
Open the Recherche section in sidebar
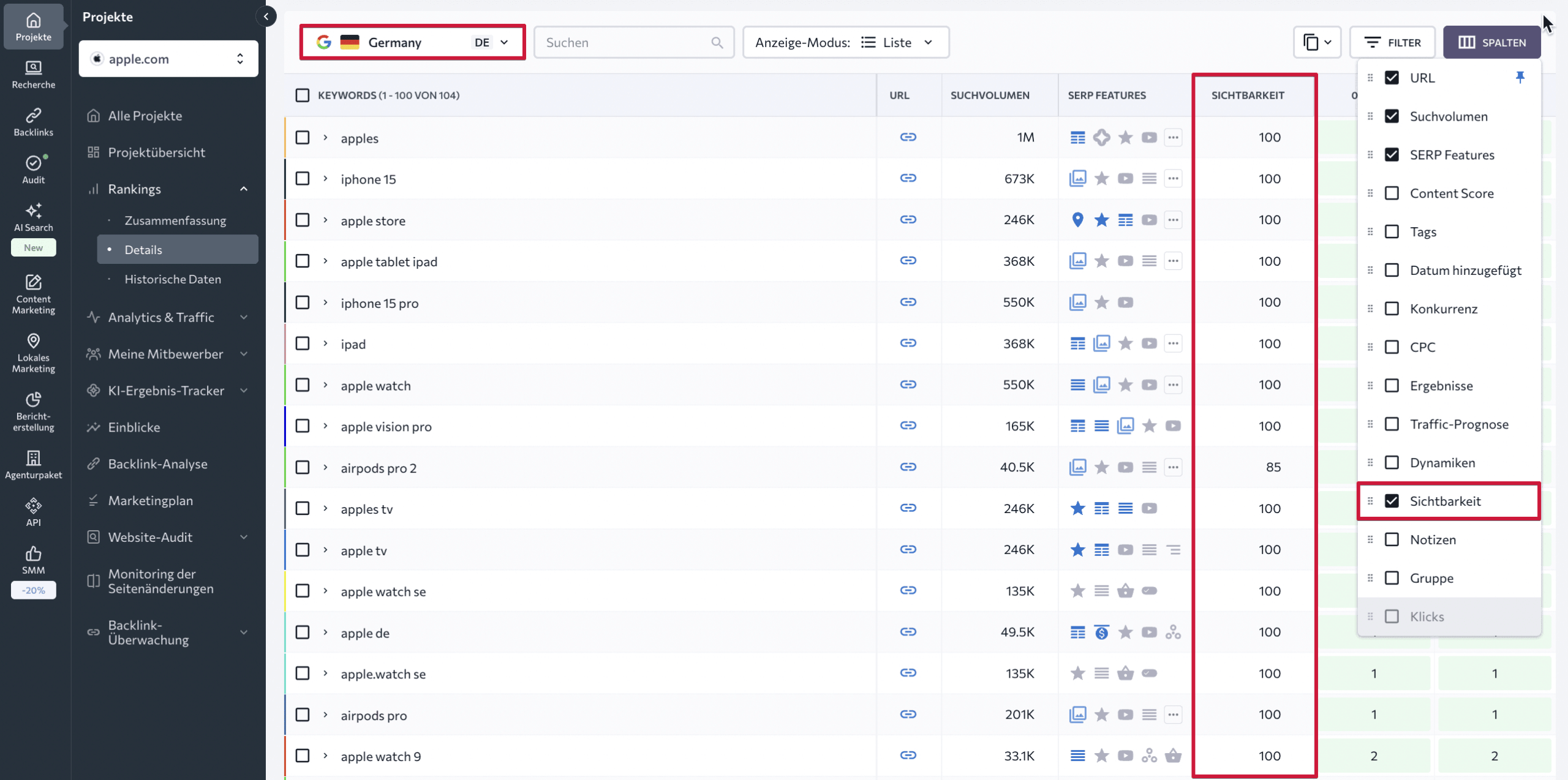tap(33, 73)
